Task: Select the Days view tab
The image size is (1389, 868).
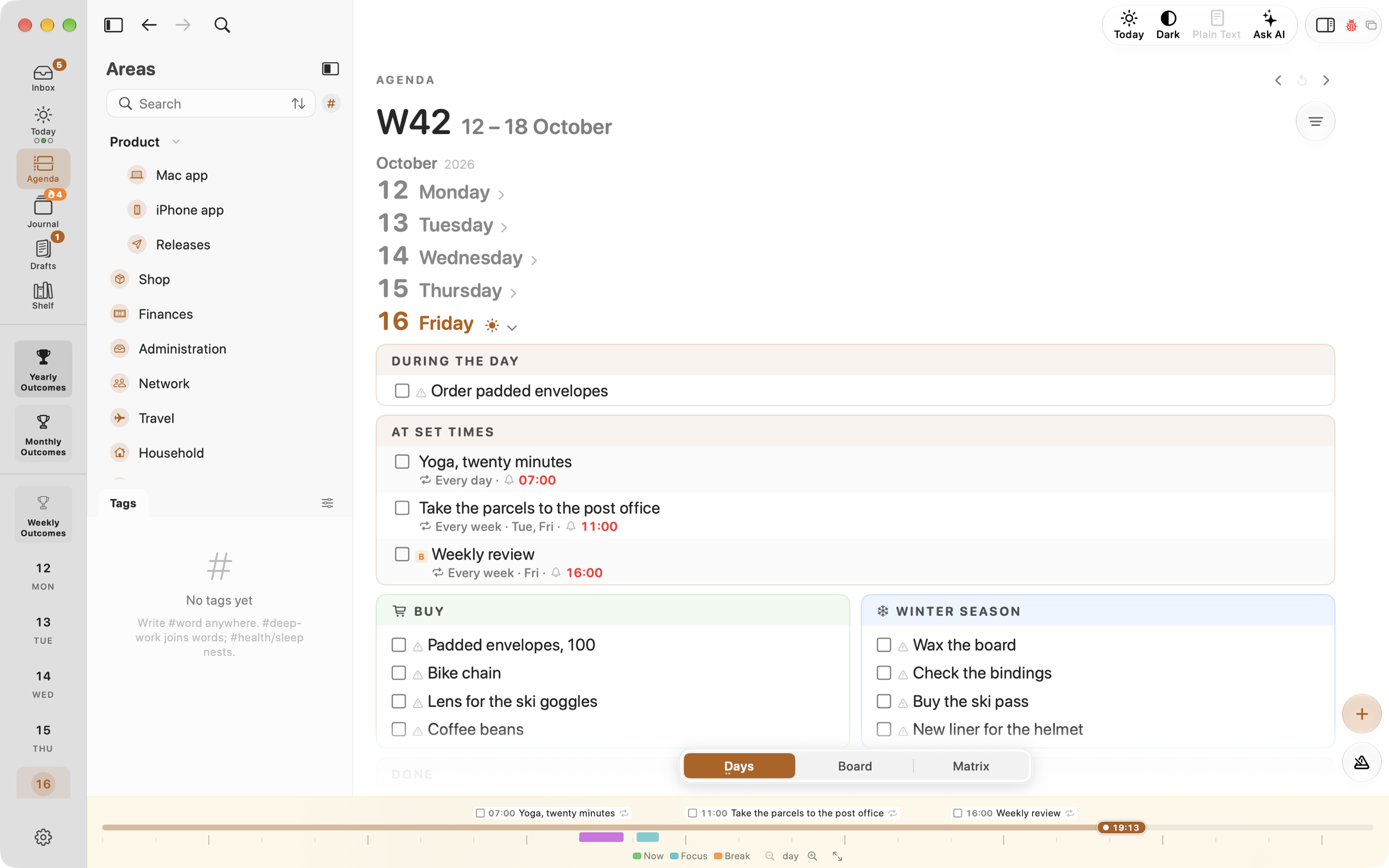Action: tap(738, 766)
